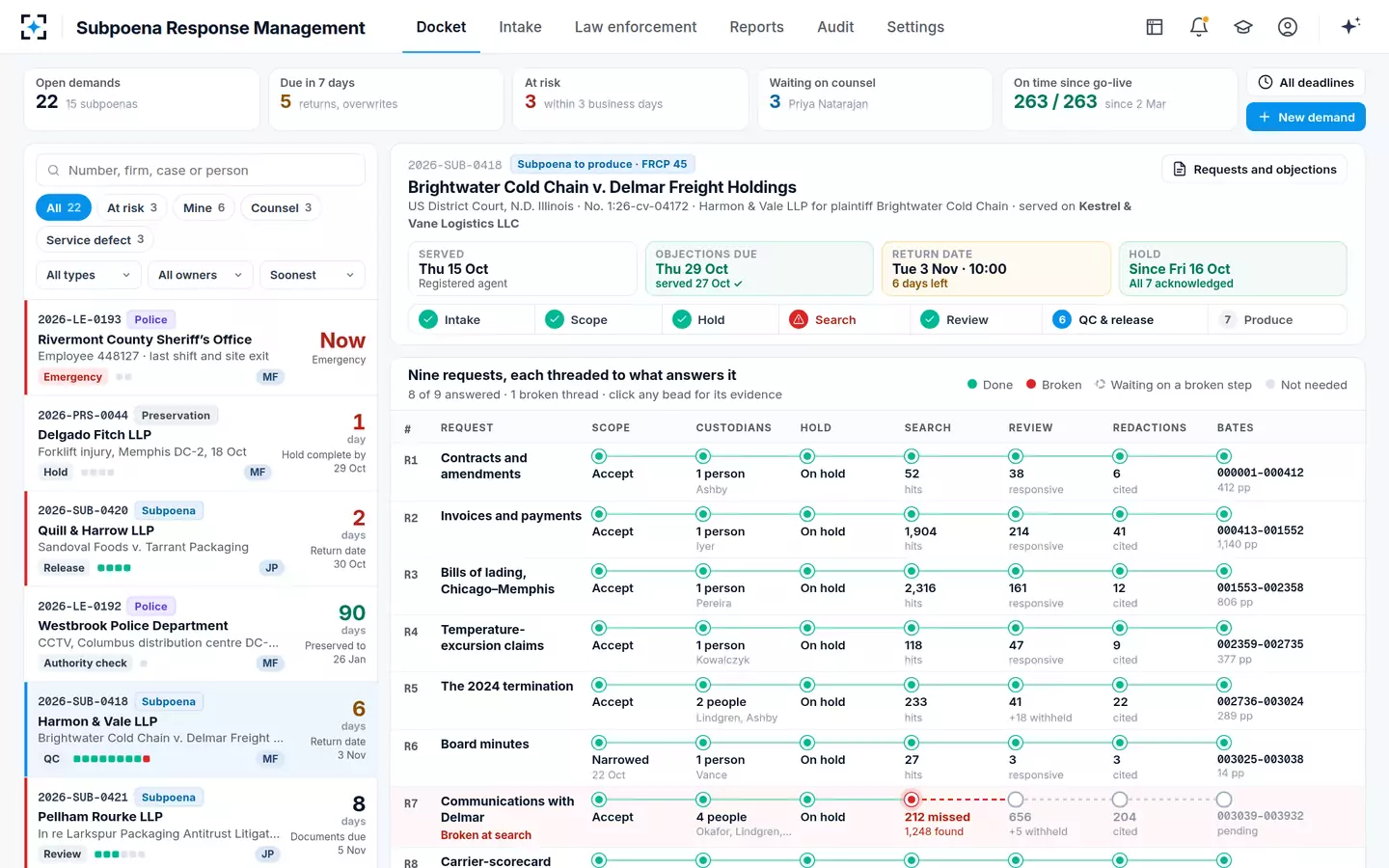Open the user account profile icon
This screenshot has height=868, width=1389.
[1288, 27]
